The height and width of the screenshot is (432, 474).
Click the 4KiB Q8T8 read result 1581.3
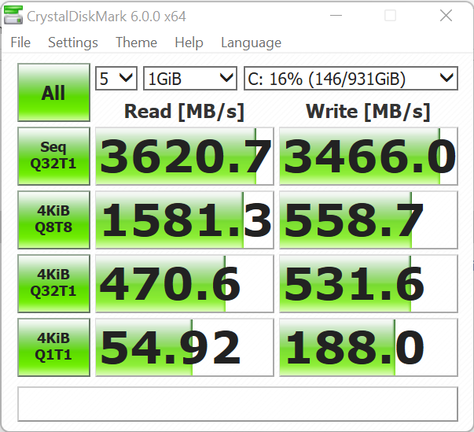pyautogui.click(x=184, y=220)
